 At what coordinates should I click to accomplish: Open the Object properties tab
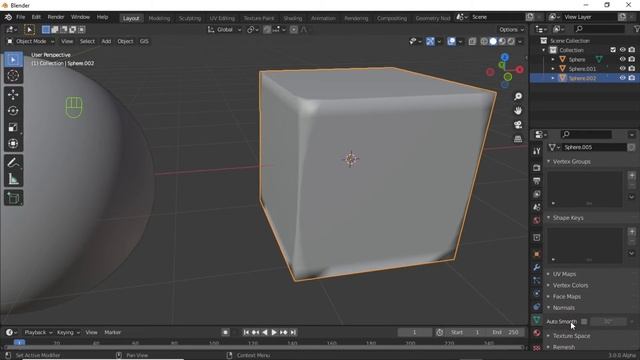click(x=537, y=254)
